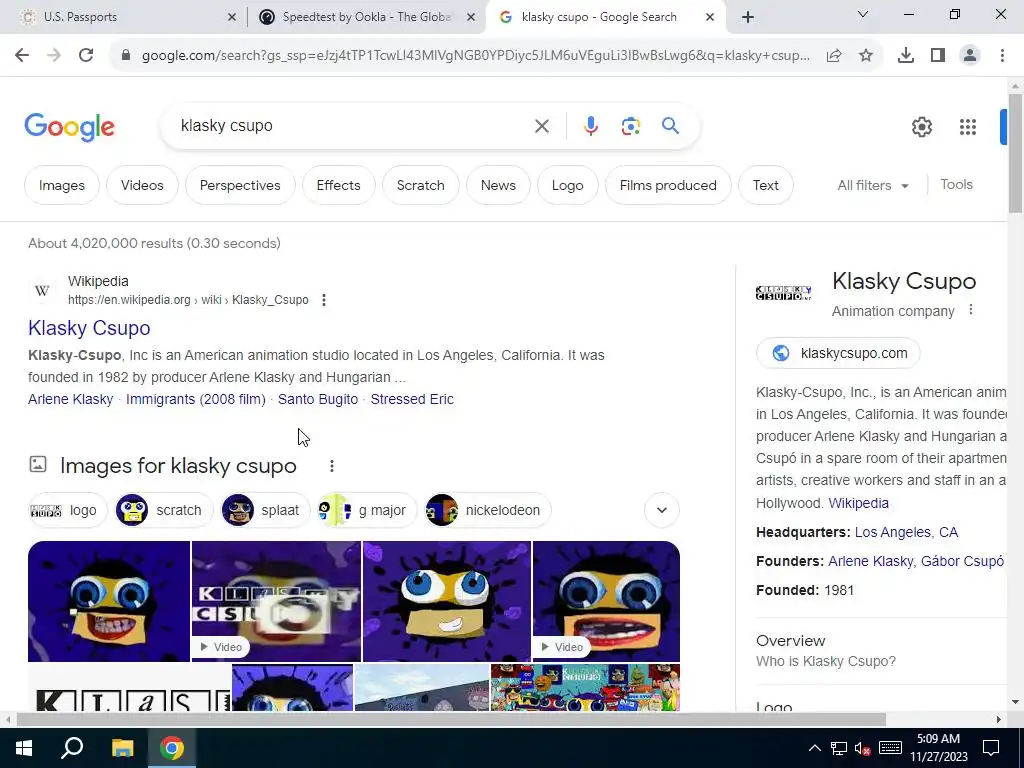Click Chrome icon in taskbar
The width and height of the screenshot is (1024, 768).
[x=172, y=748]
